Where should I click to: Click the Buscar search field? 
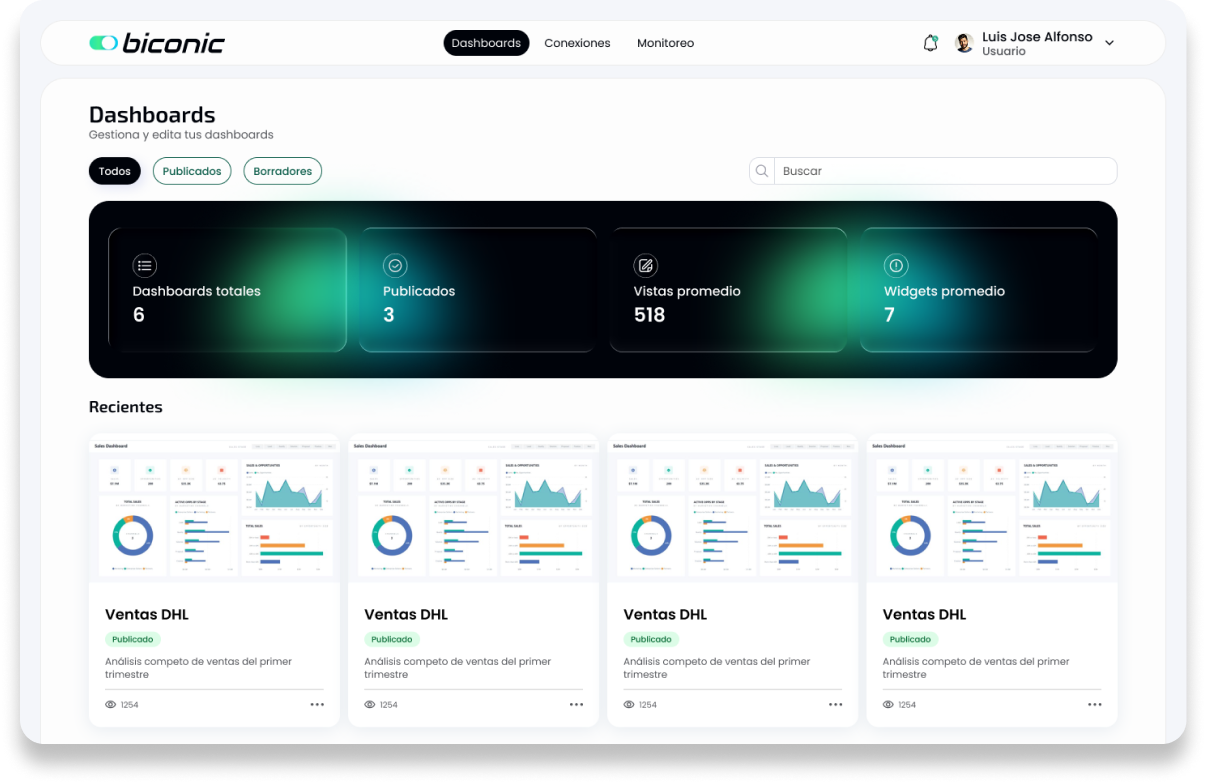pyautogui.click(x=945, y=171)
